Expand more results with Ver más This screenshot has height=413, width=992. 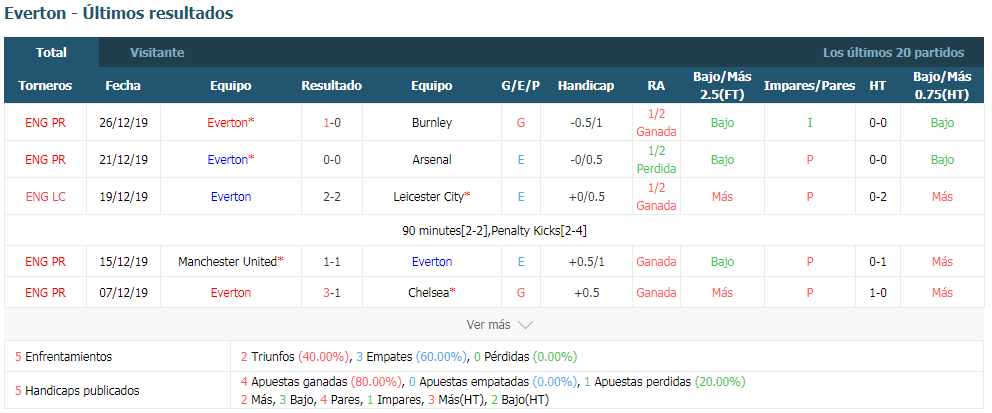click(500, 324)
